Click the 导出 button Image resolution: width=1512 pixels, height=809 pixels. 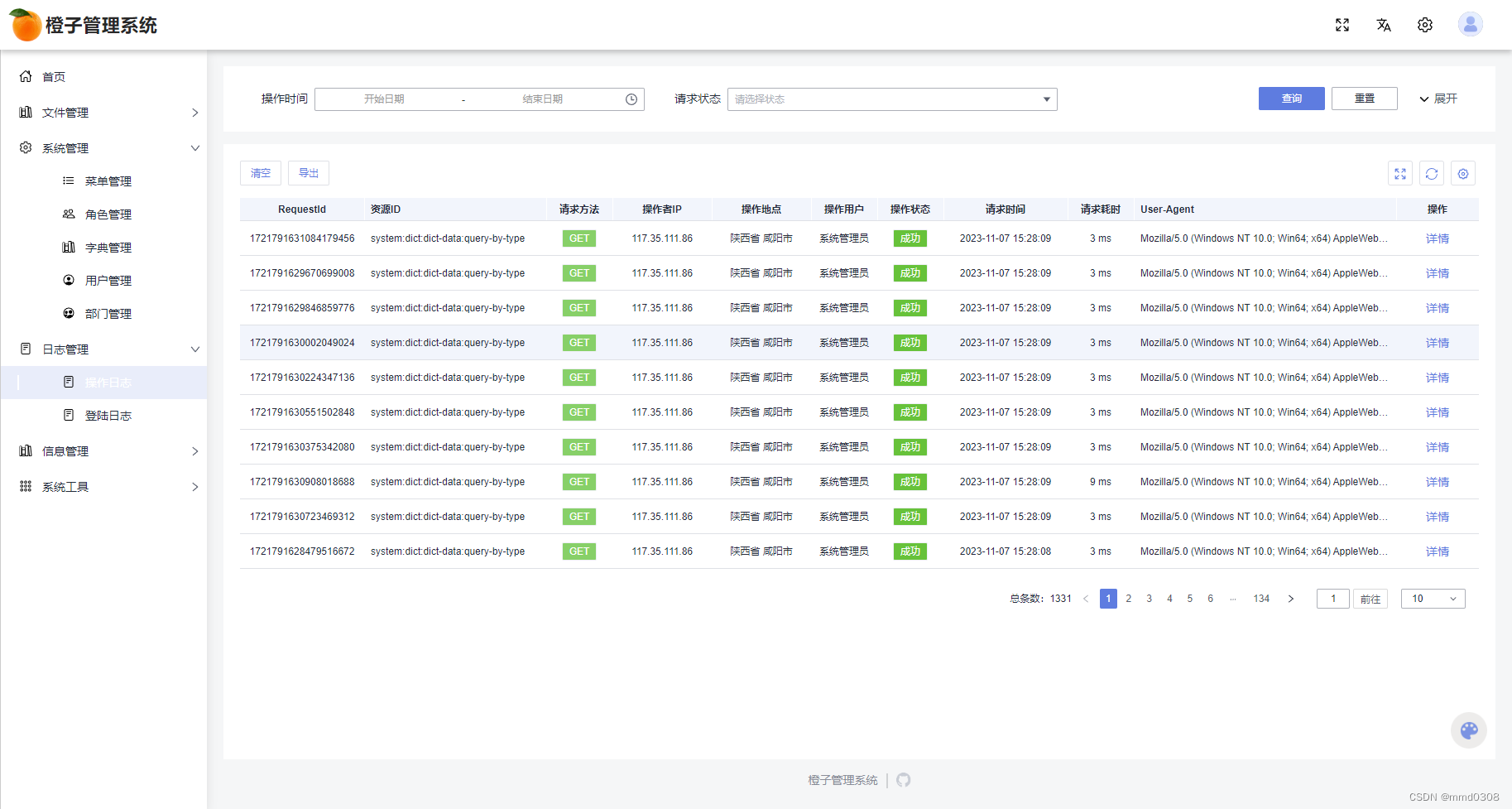(x=309, y=173)
